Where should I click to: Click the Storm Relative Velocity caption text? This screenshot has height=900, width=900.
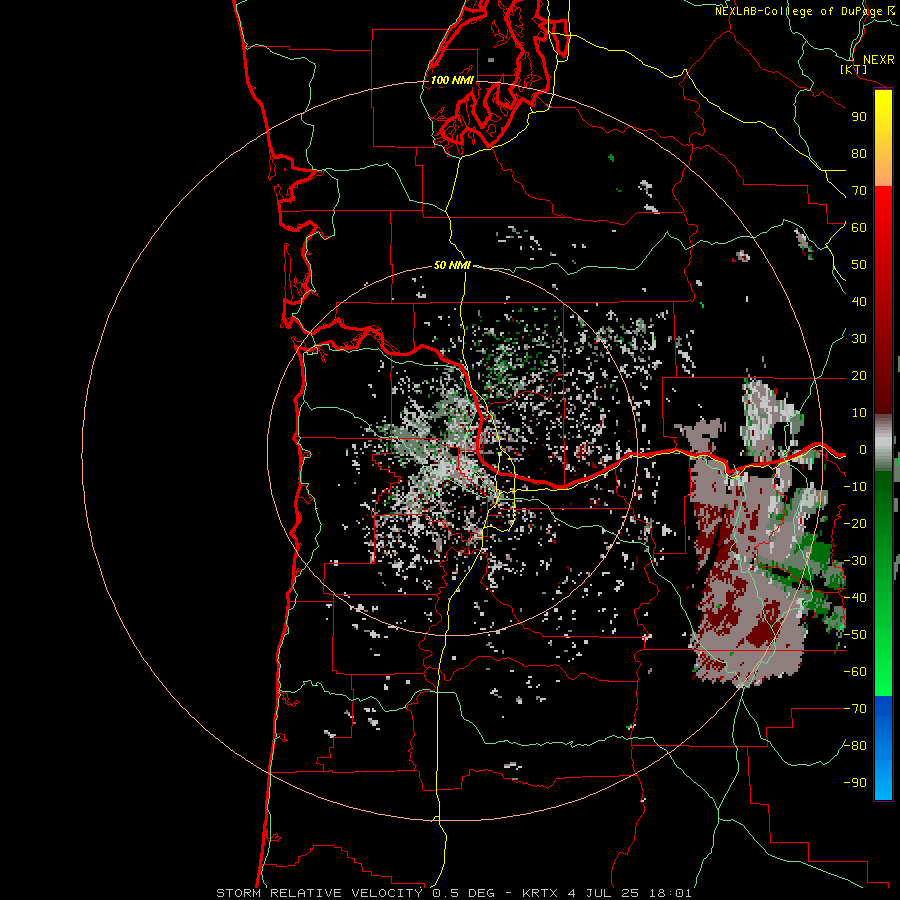point(319,893)
